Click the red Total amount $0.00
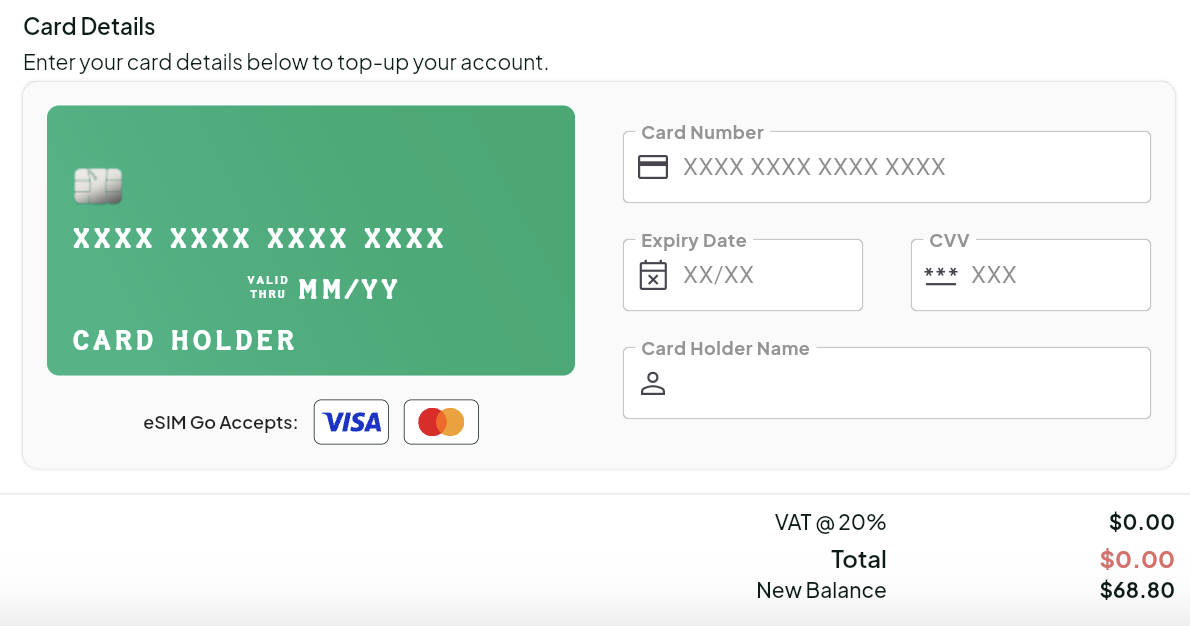This screenshot has width=1190, height=626. 1137,559
